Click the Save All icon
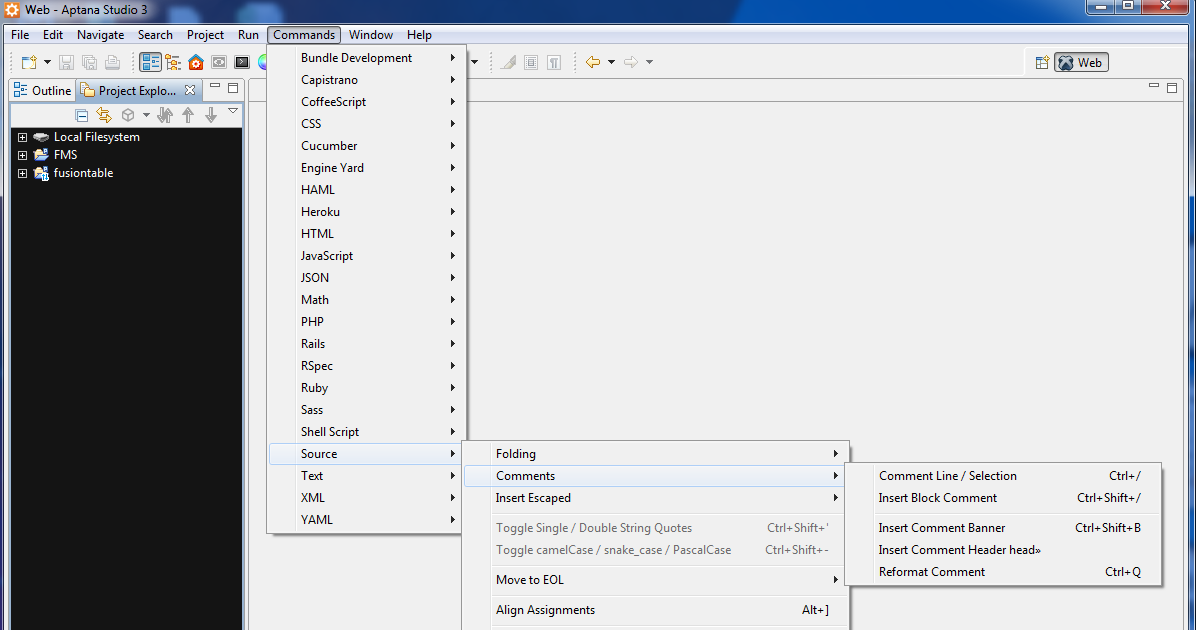 click(x=89, y=63)
